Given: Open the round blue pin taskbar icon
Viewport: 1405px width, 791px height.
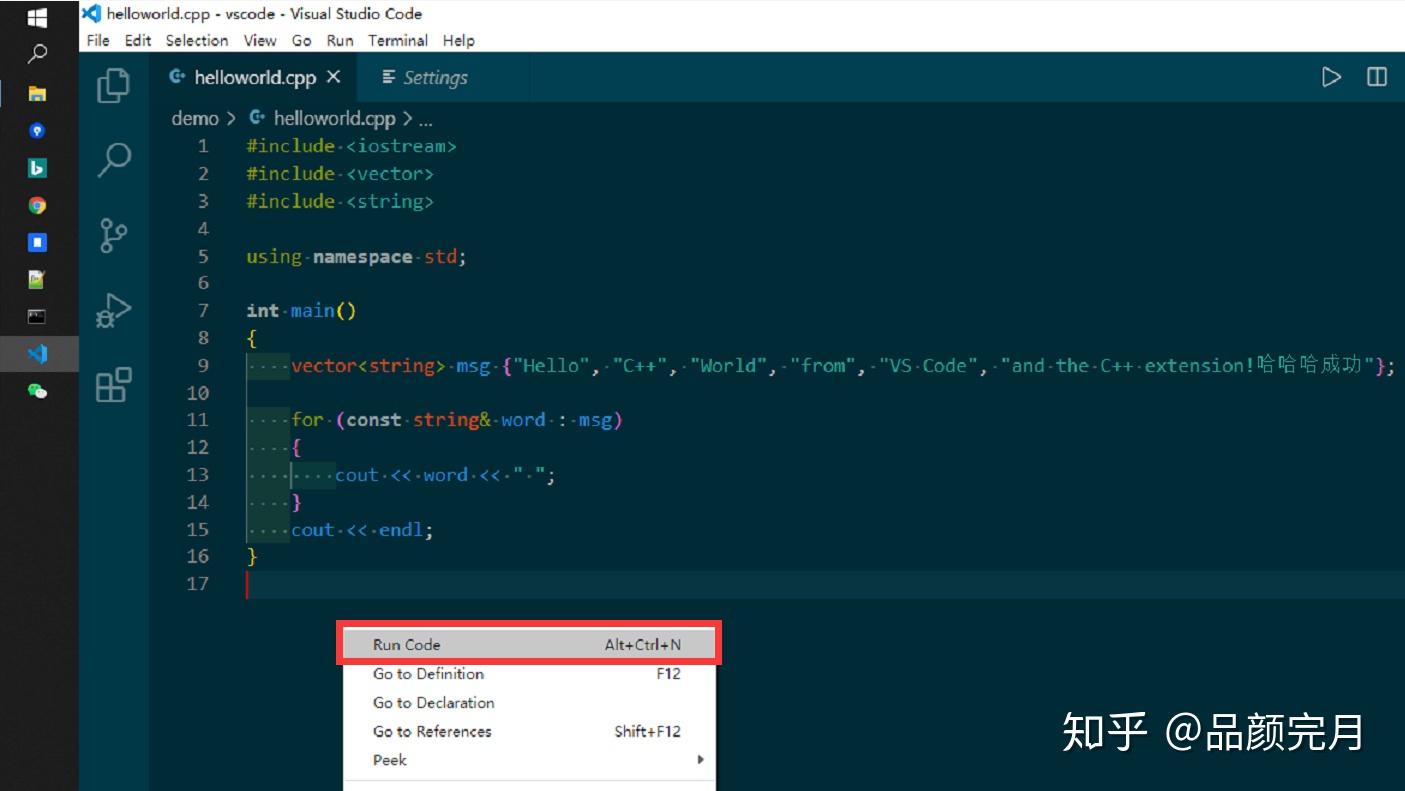Looking at the screenshot, I should coord(37,131).
